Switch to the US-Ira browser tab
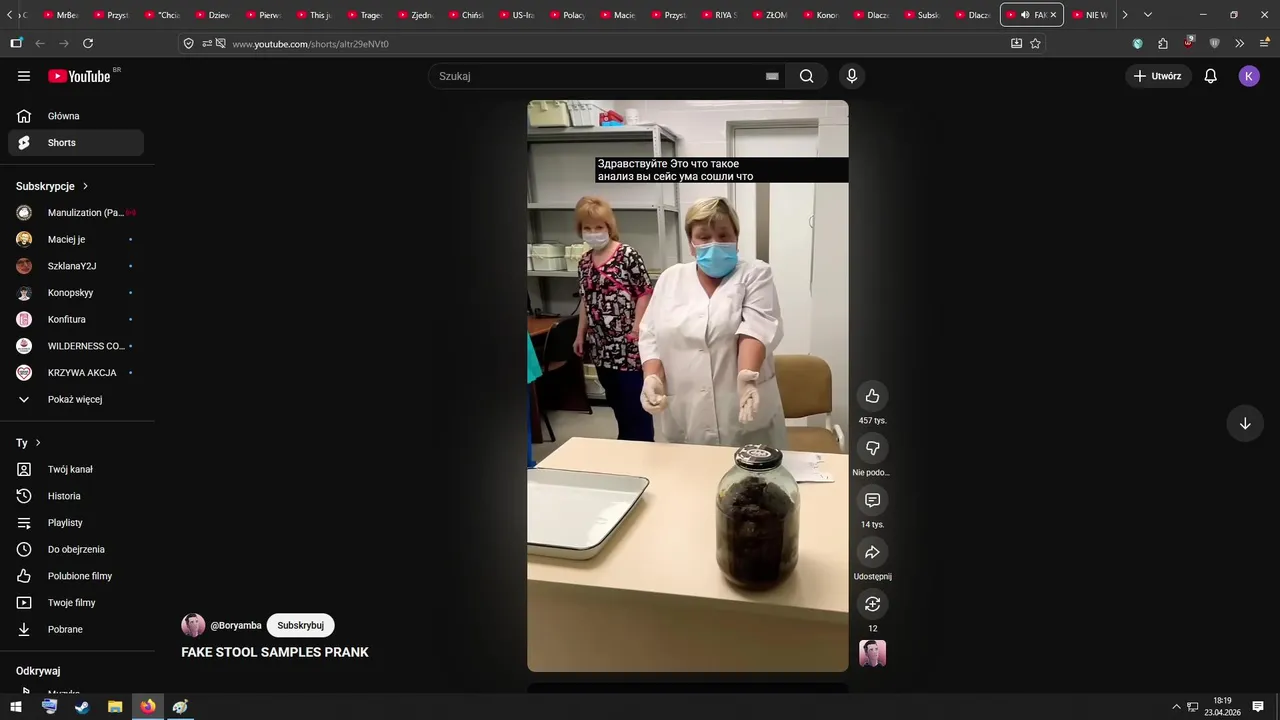 (x=517, y=15)
